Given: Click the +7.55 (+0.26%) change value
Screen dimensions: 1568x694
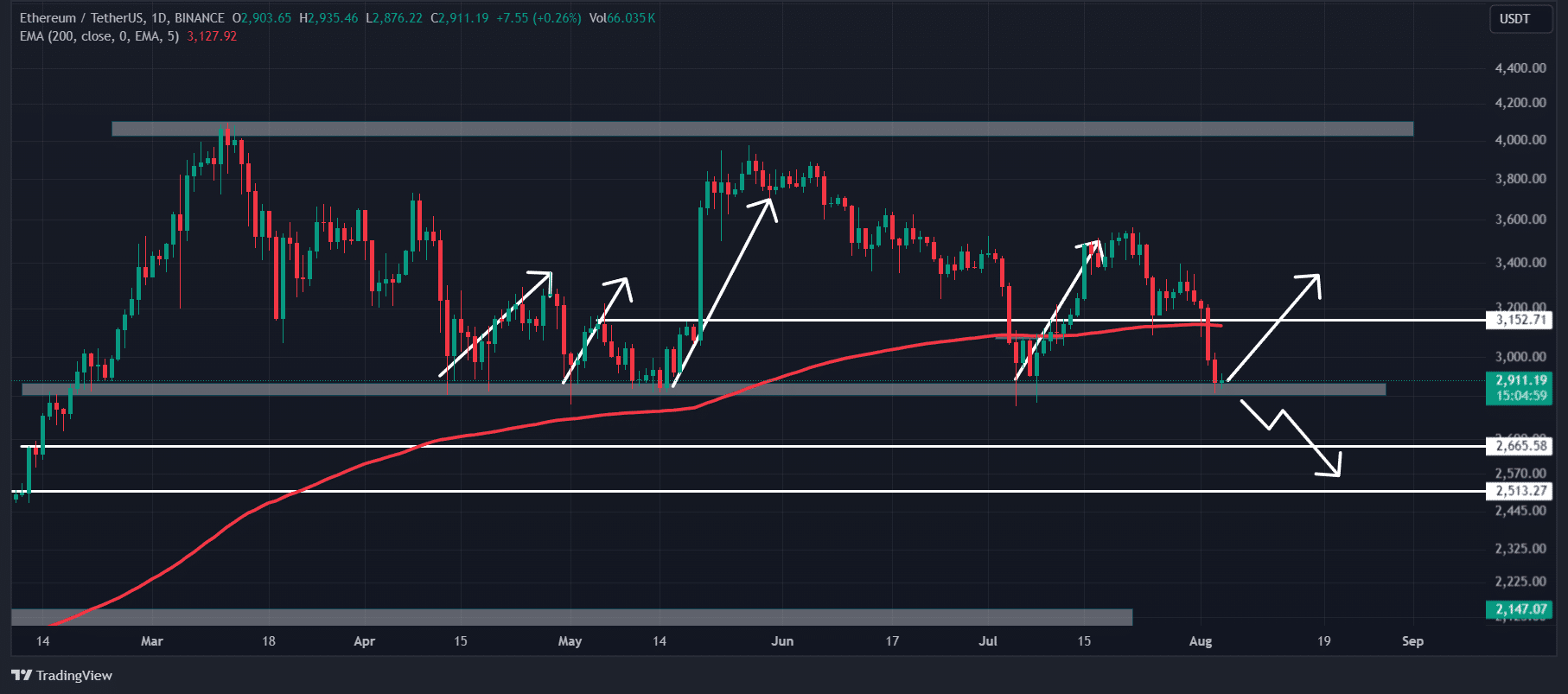Looking at the screenshot, I should coord(539,18).
